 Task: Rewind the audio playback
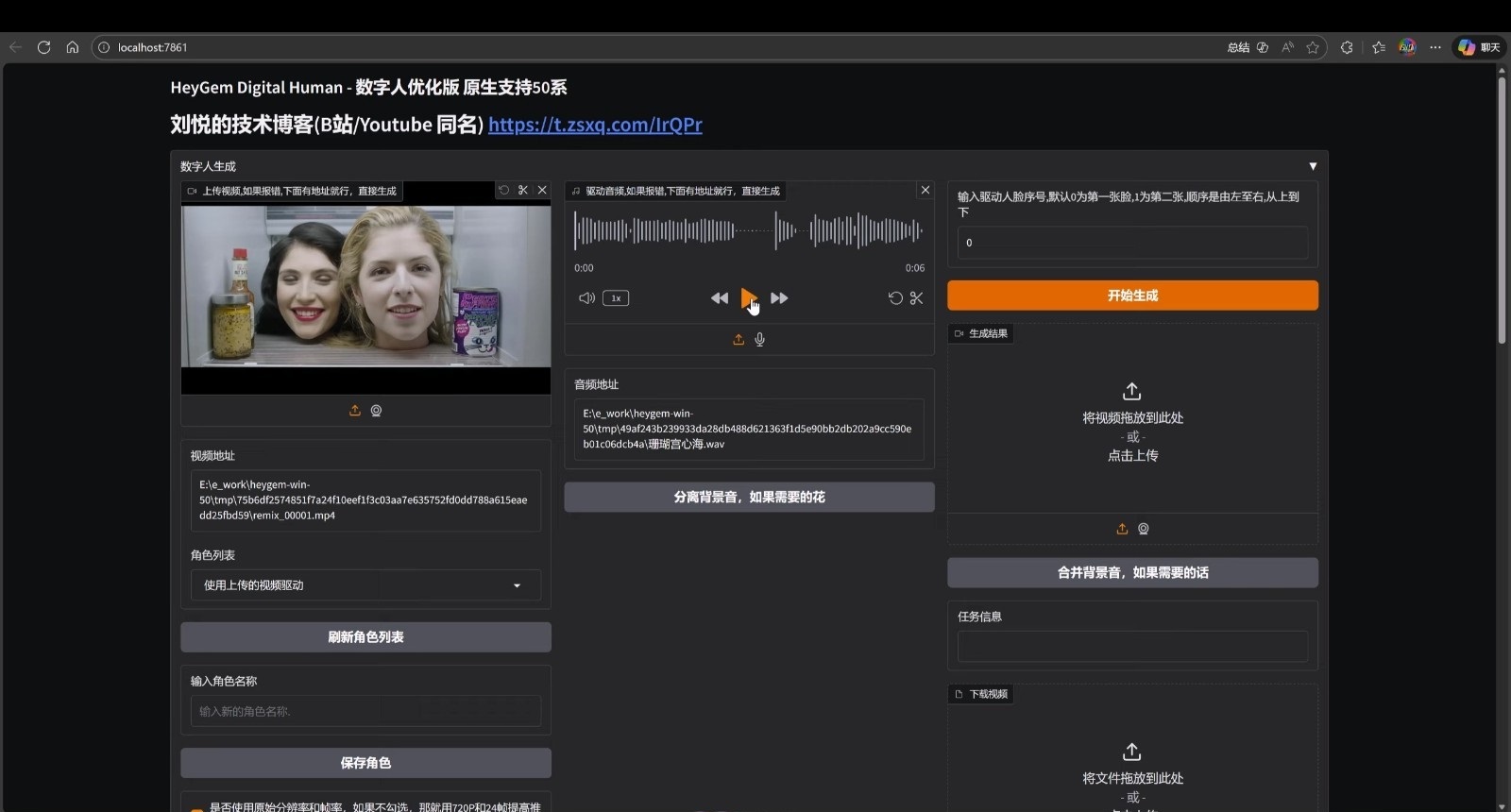720,298
